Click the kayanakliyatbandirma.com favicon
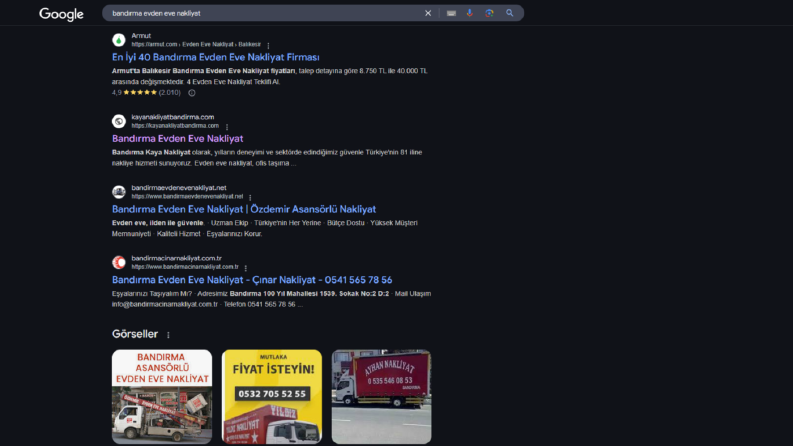Viewport: 793px width, 446px height. pyautogui.click(x=119, y=121)
